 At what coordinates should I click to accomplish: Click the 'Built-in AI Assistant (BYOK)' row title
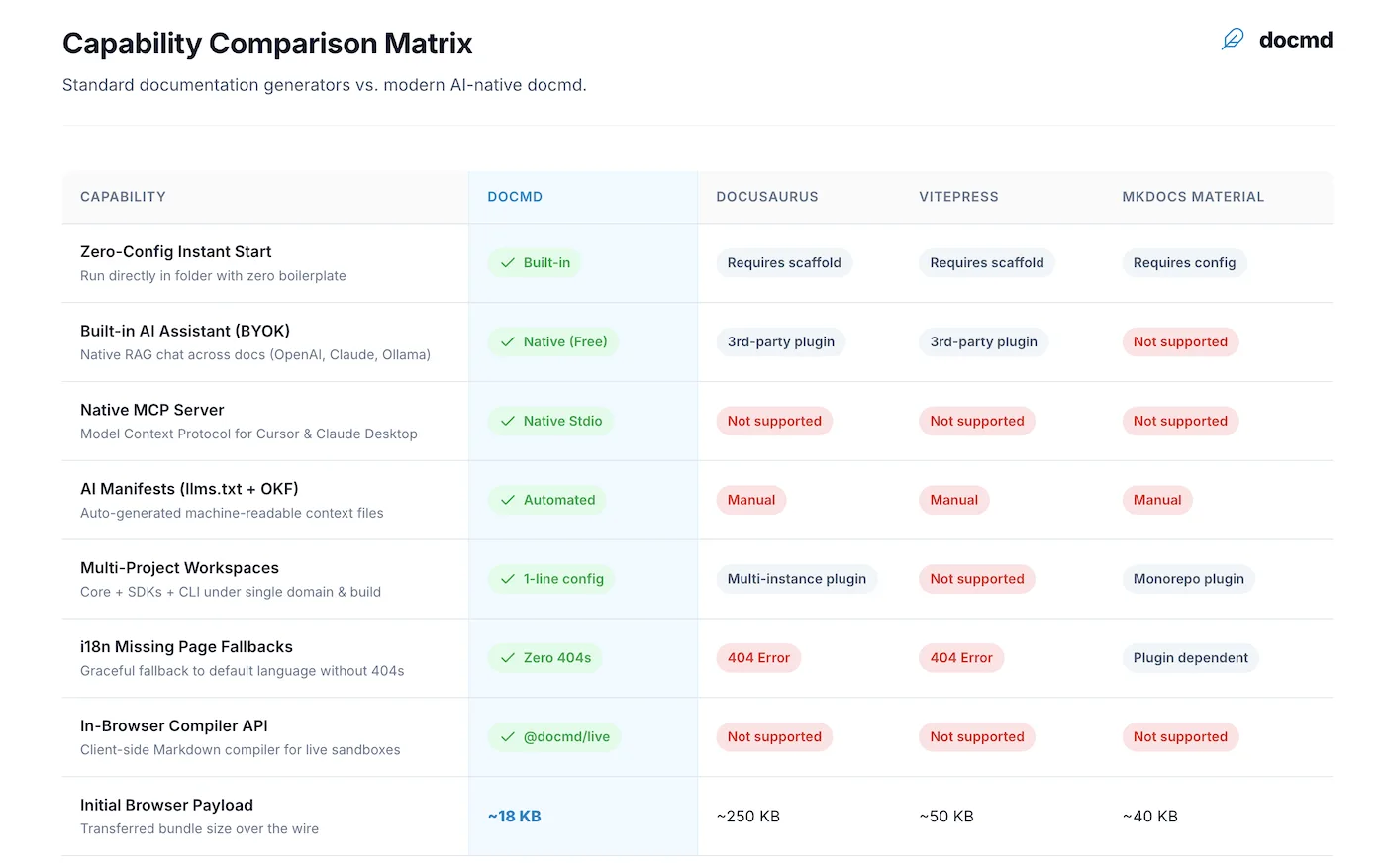(185, 332)
